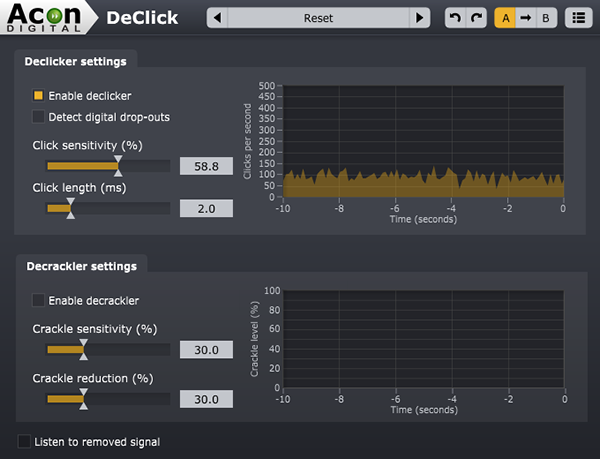The image size is (600, 459).
Task: Copy settings A to B arrow
Action: point(525,18)
